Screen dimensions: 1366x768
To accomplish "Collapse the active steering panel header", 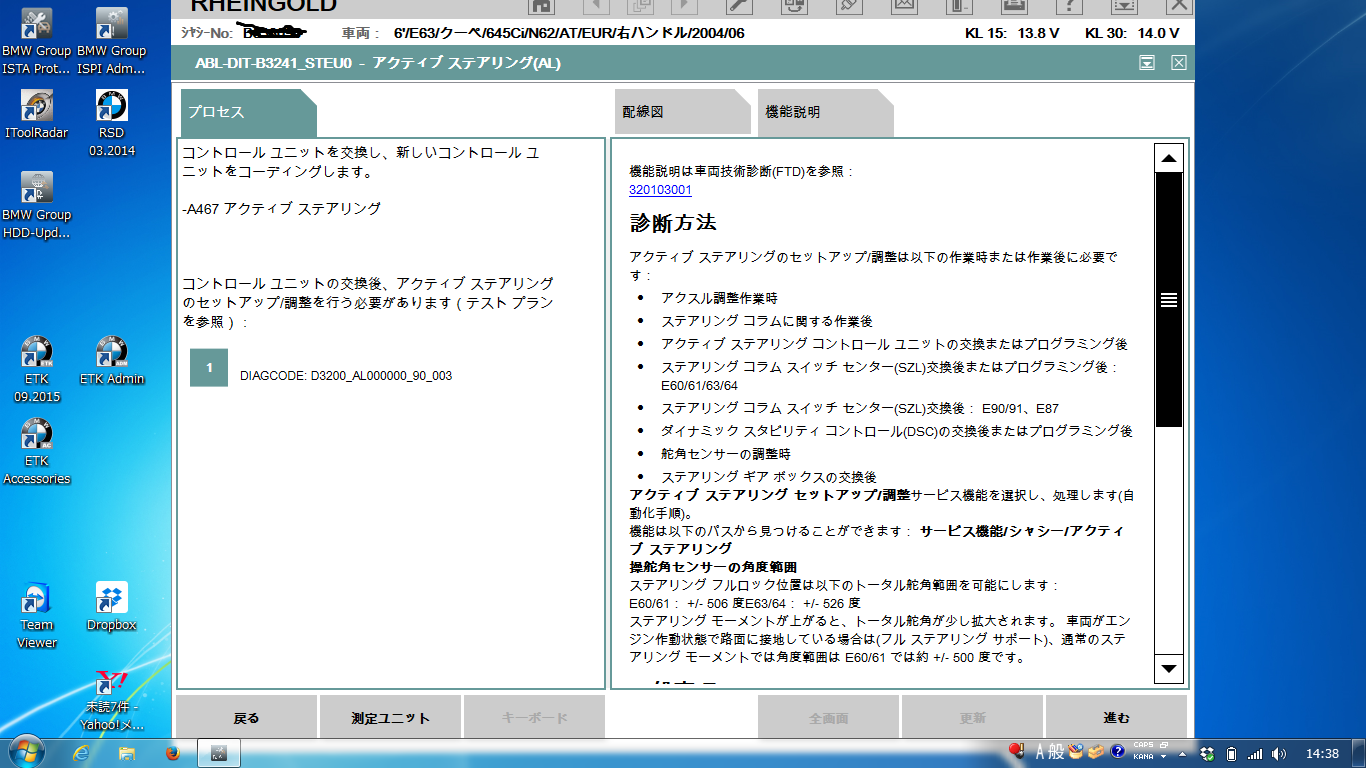I will point(1147,63).
